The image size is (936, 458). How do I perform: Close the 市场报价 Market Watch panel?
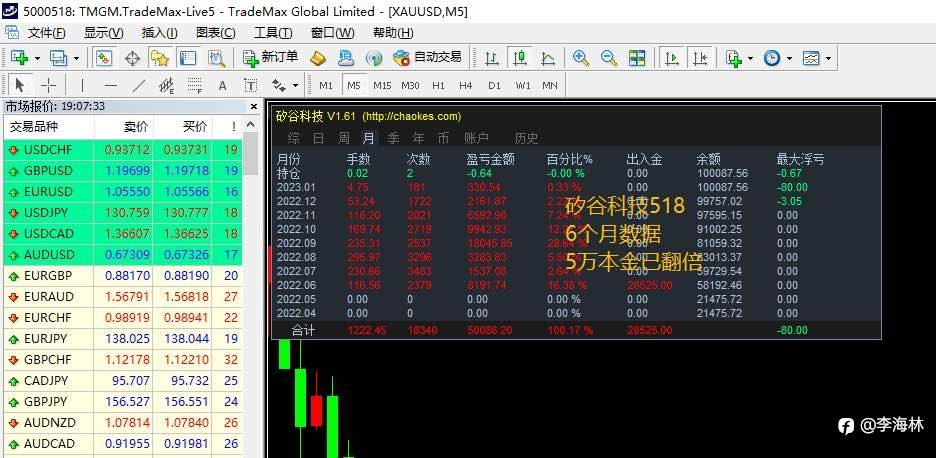pos(254,107)
